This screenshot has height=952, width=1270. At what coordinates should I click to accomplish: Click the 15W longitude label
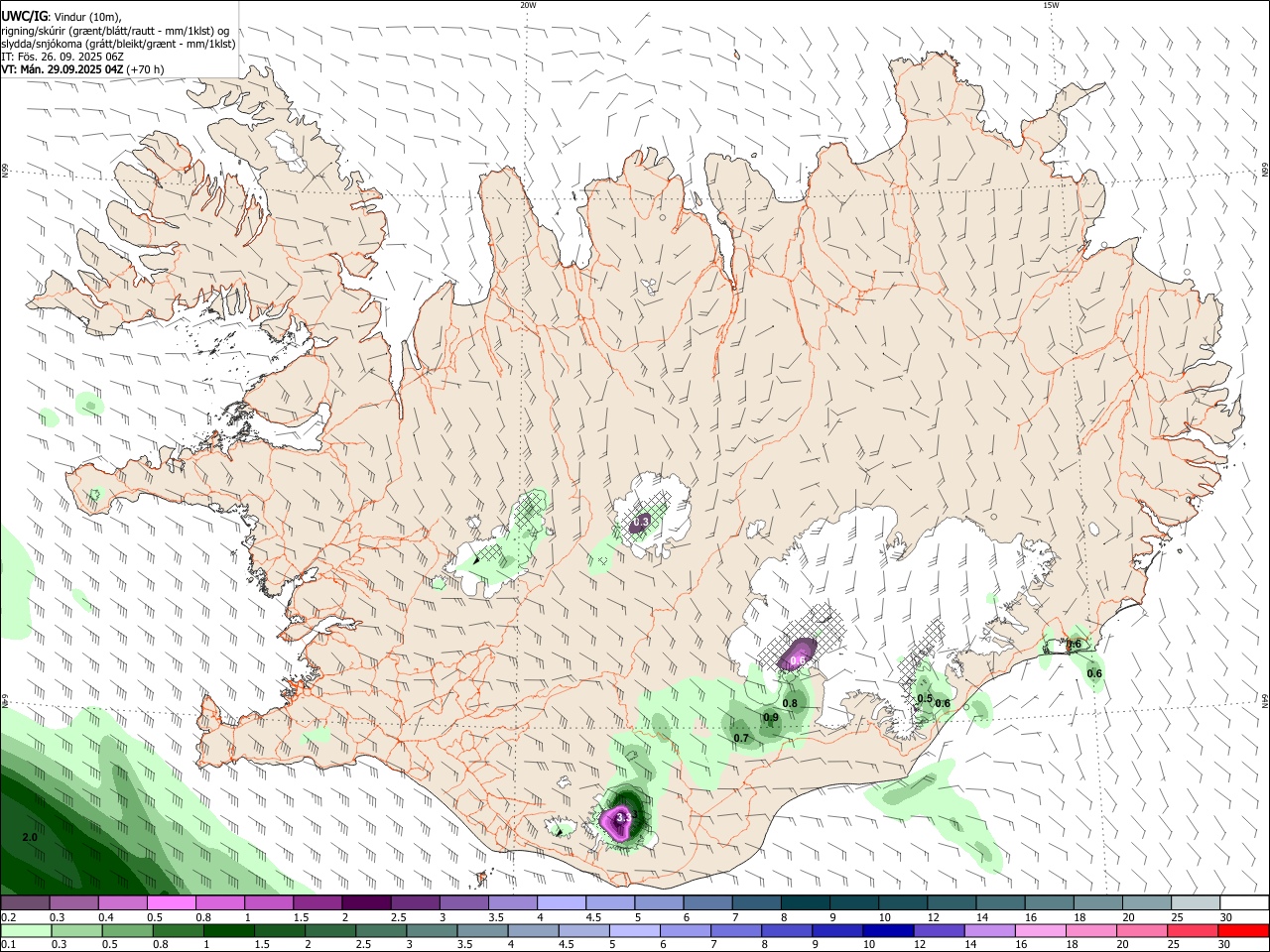click(x=1051, y=5)
